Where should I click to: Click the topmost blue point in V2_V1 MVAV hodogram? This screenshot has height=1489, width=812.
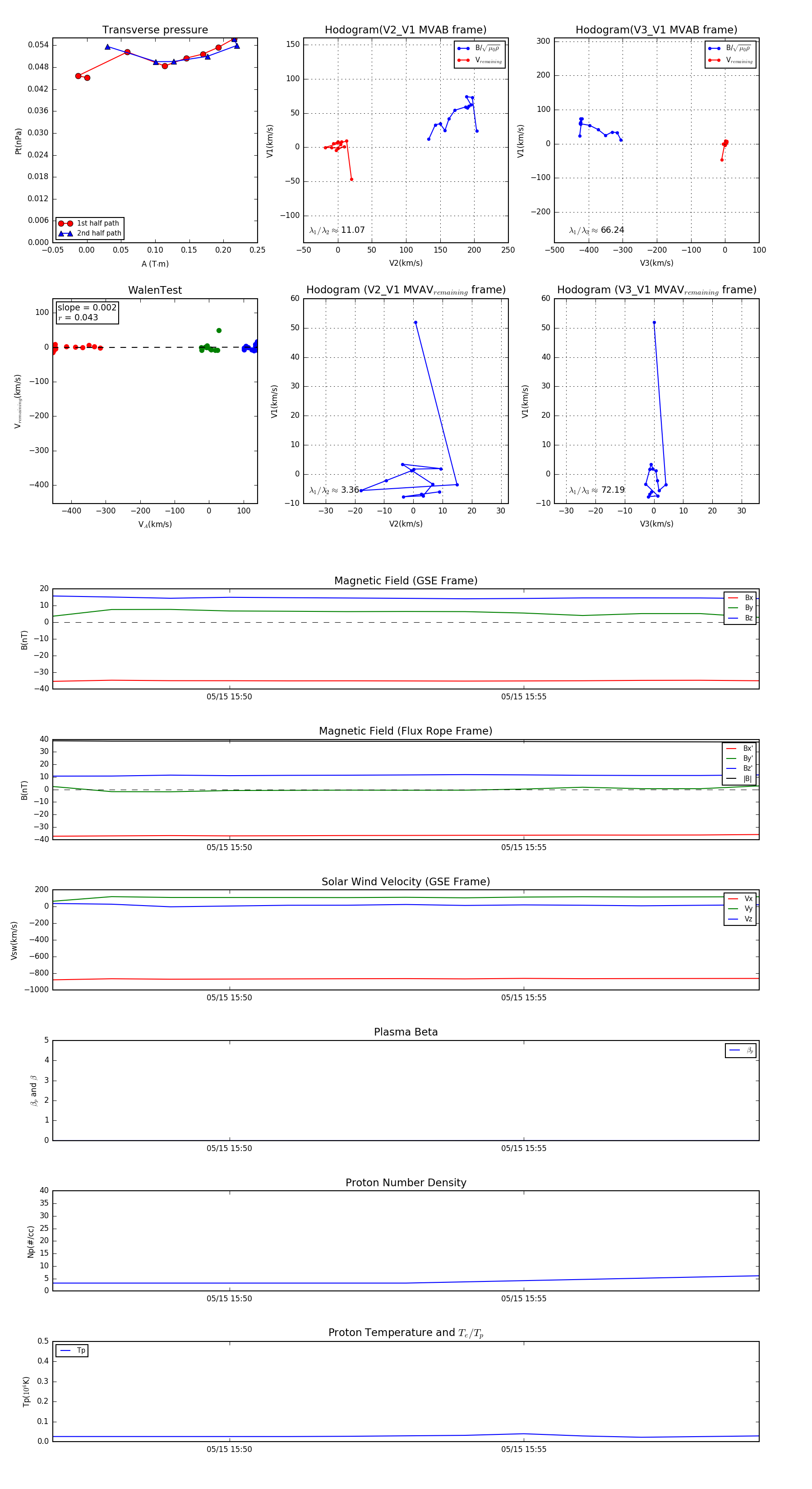415,323
